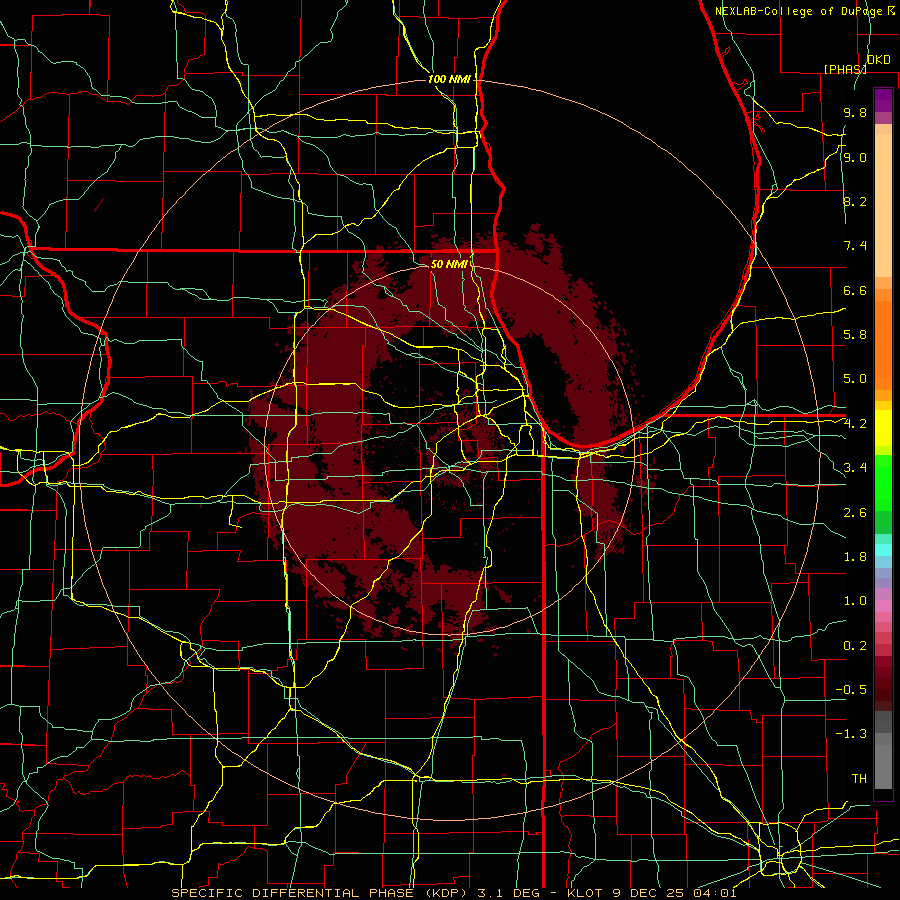Pick the pink segment near 1.0 on the color bar
Viewport: 900px width, 900px height.
point(883,606)
